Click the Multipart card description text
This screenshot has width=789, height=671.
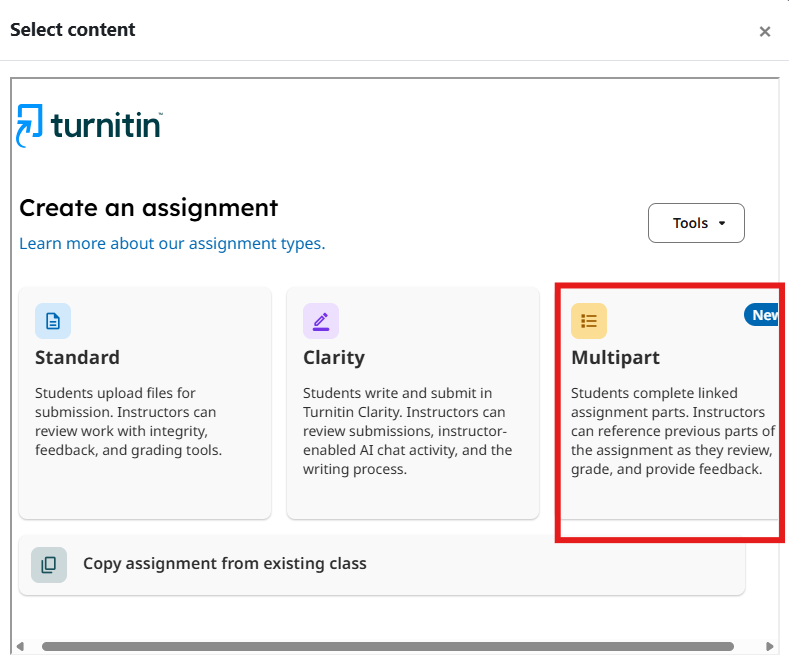pyautogui.click(x=673, y=431)
